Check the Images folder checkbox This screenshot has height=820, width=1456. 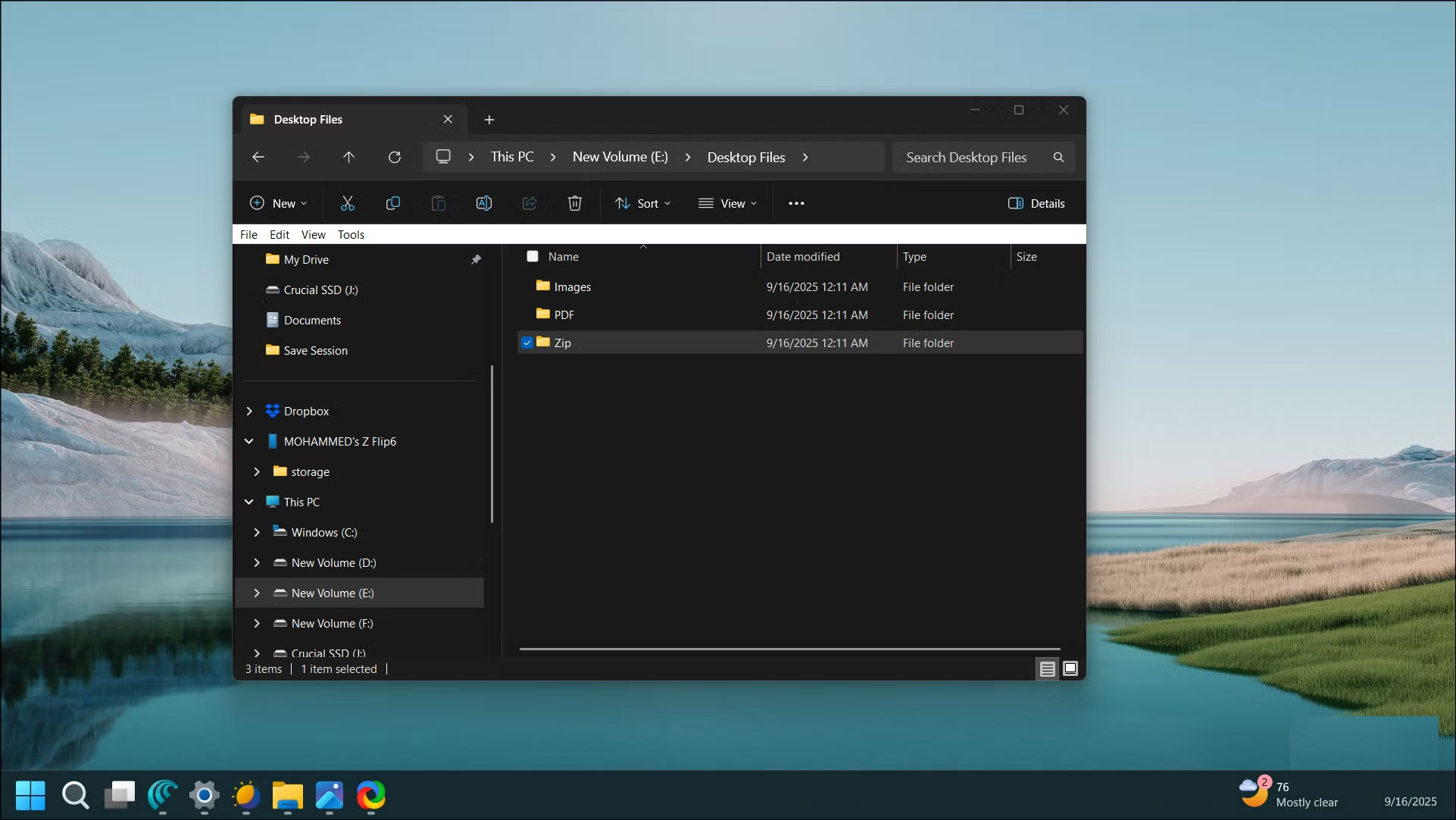click(x=527, y=286)
